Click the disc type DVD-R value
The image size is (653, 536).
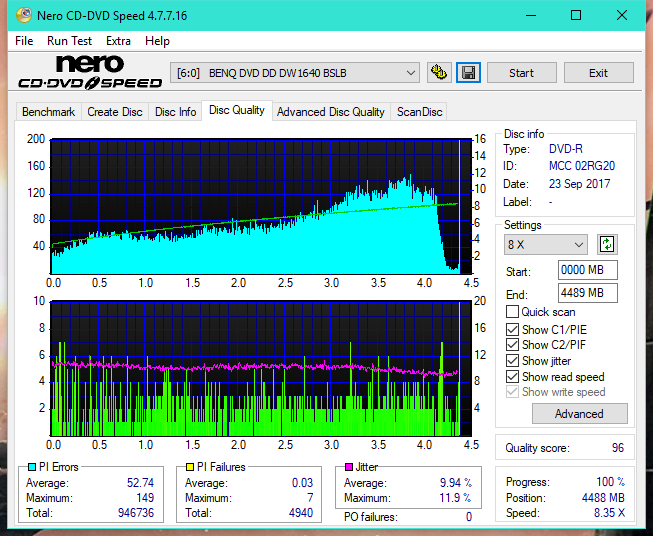point(566,149)
